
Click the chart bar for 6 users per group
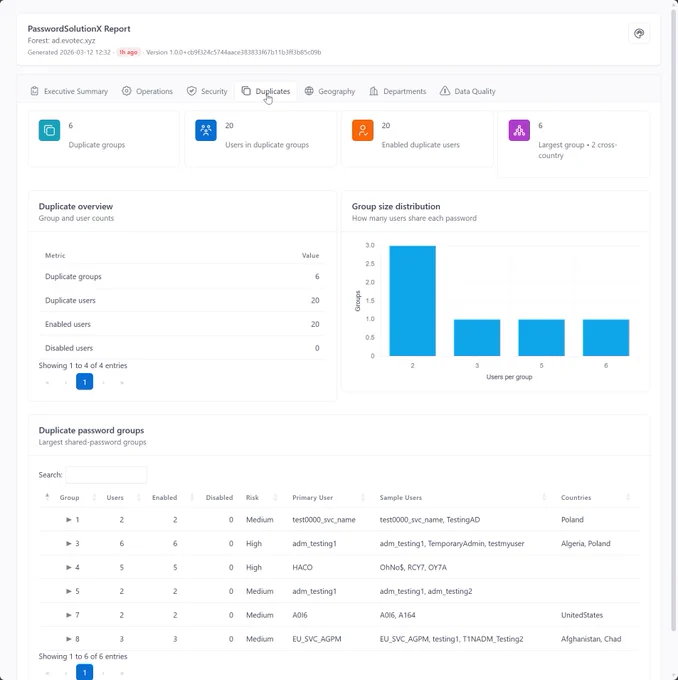click(606, 337)
